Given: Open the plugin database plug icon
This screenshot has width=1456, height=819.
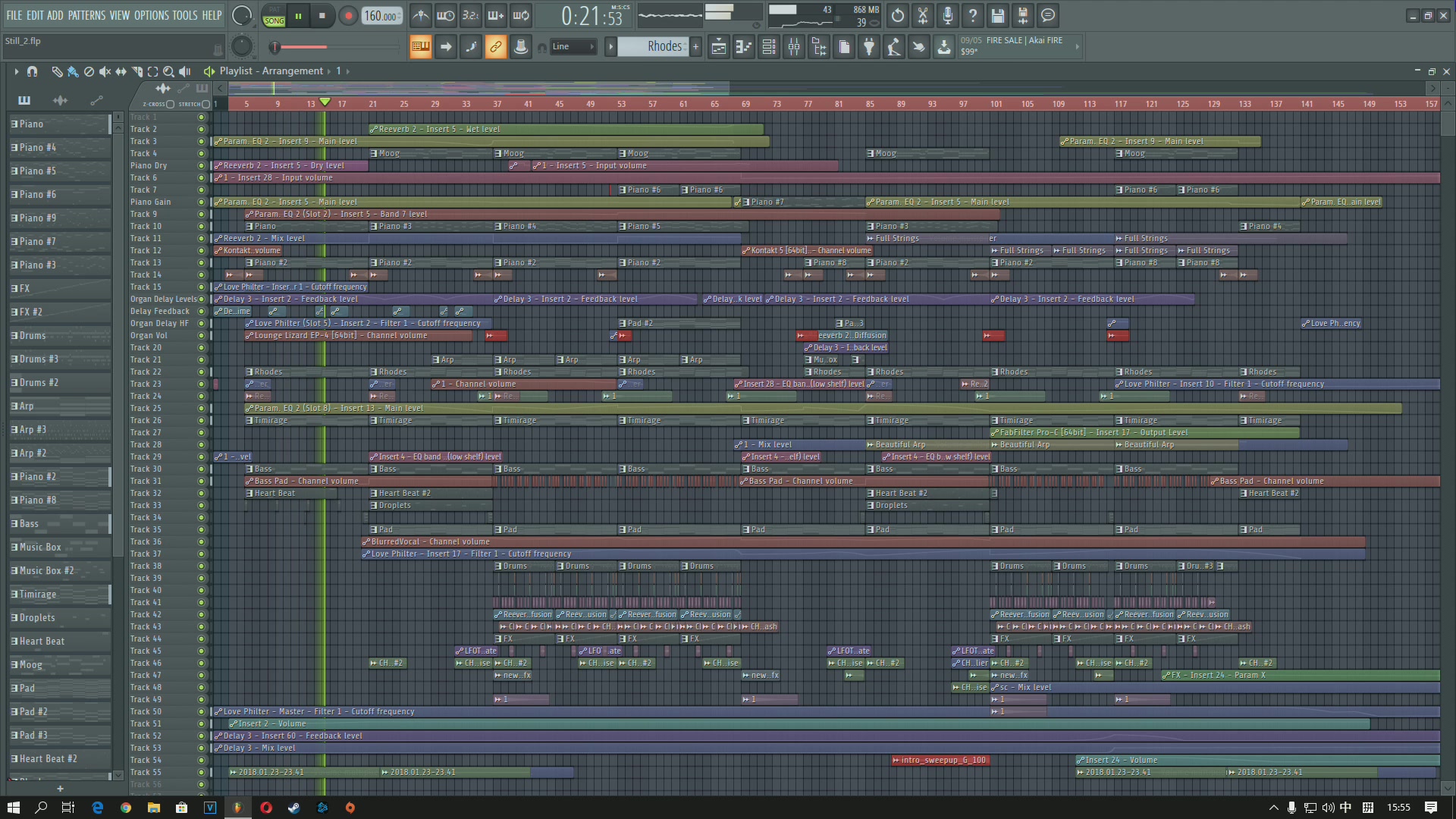Looking at the screenshot, I should (868, 47).
